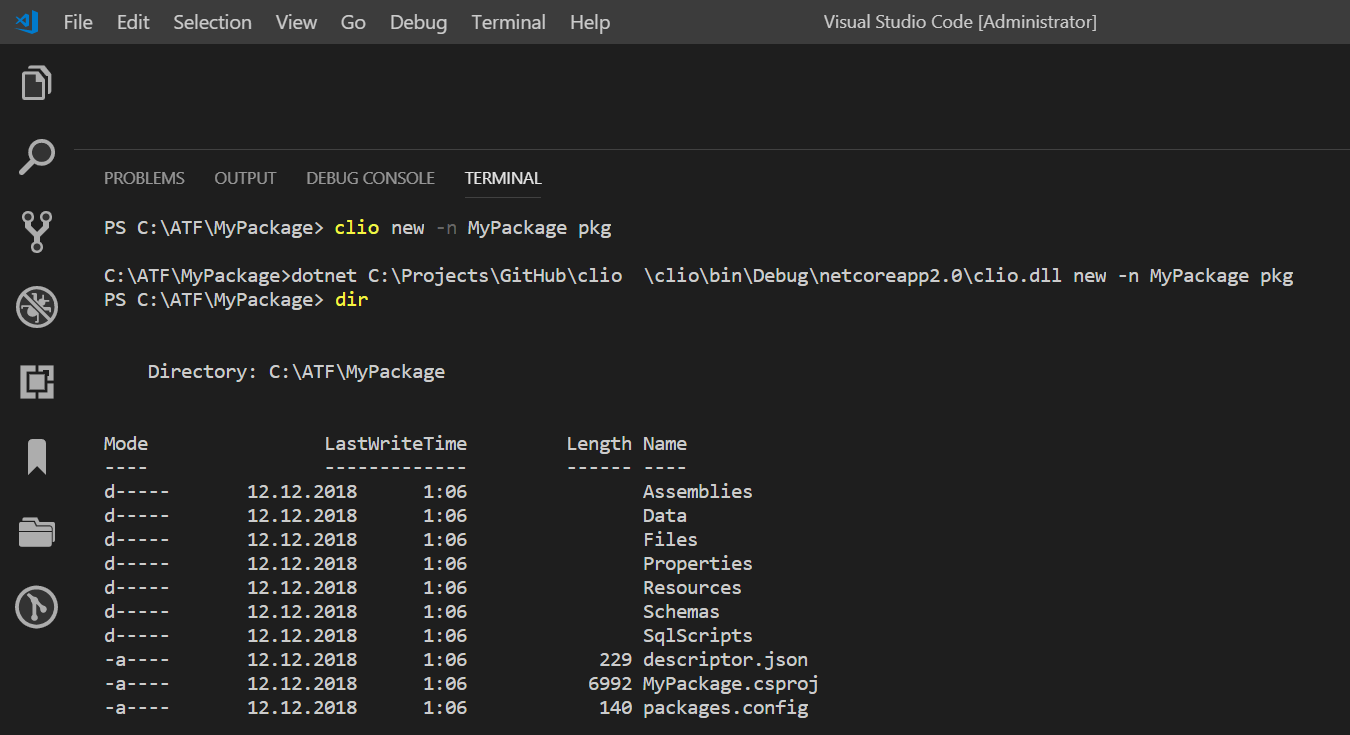
Task: Open the File menu
Action: pyautogui.click(x=77, y=22)
